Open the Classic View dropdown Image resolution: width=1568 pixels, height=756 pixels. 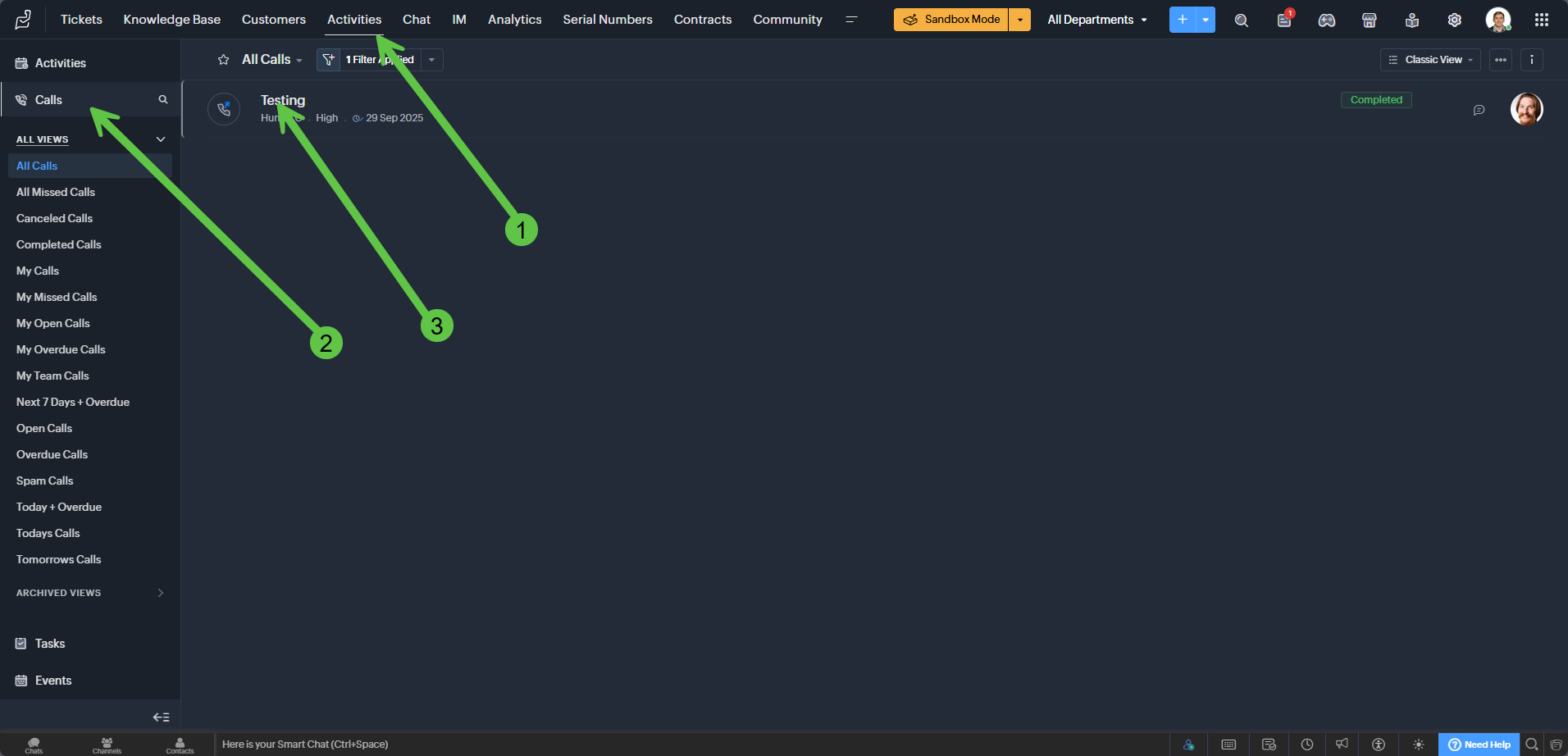[1430, 60]
